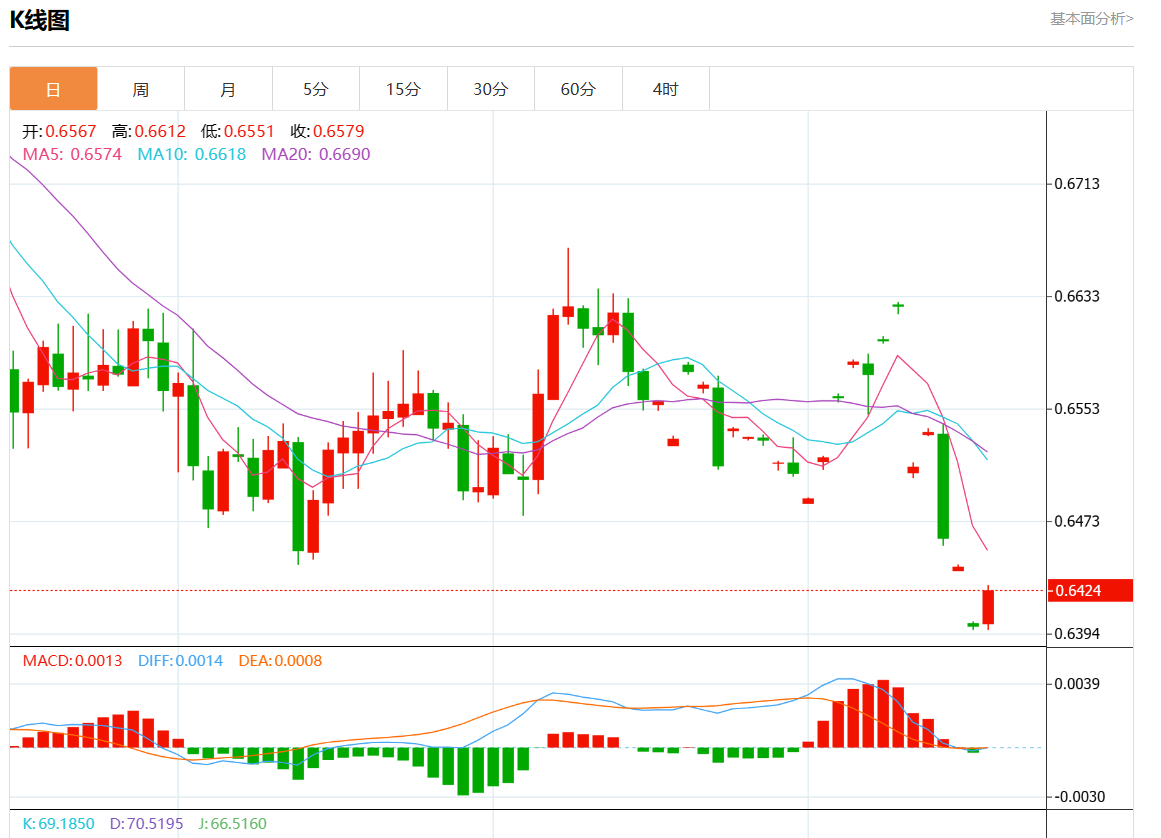Click the MA20 indicator label

(x=315, y=154)
